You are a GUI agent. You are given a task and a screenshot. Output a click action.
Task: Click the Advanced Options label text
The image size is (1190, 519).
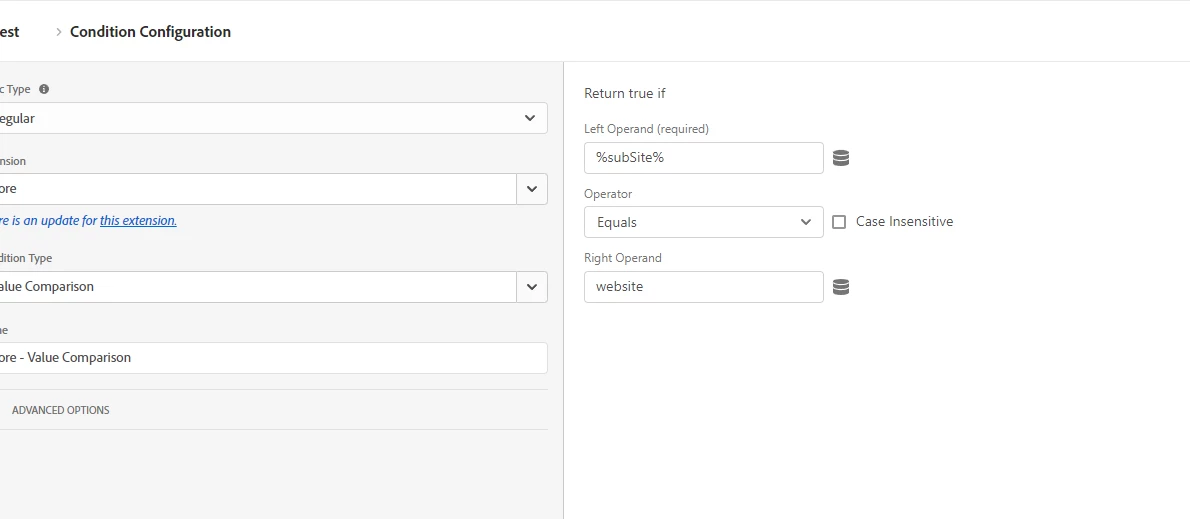tap(61, 410)
